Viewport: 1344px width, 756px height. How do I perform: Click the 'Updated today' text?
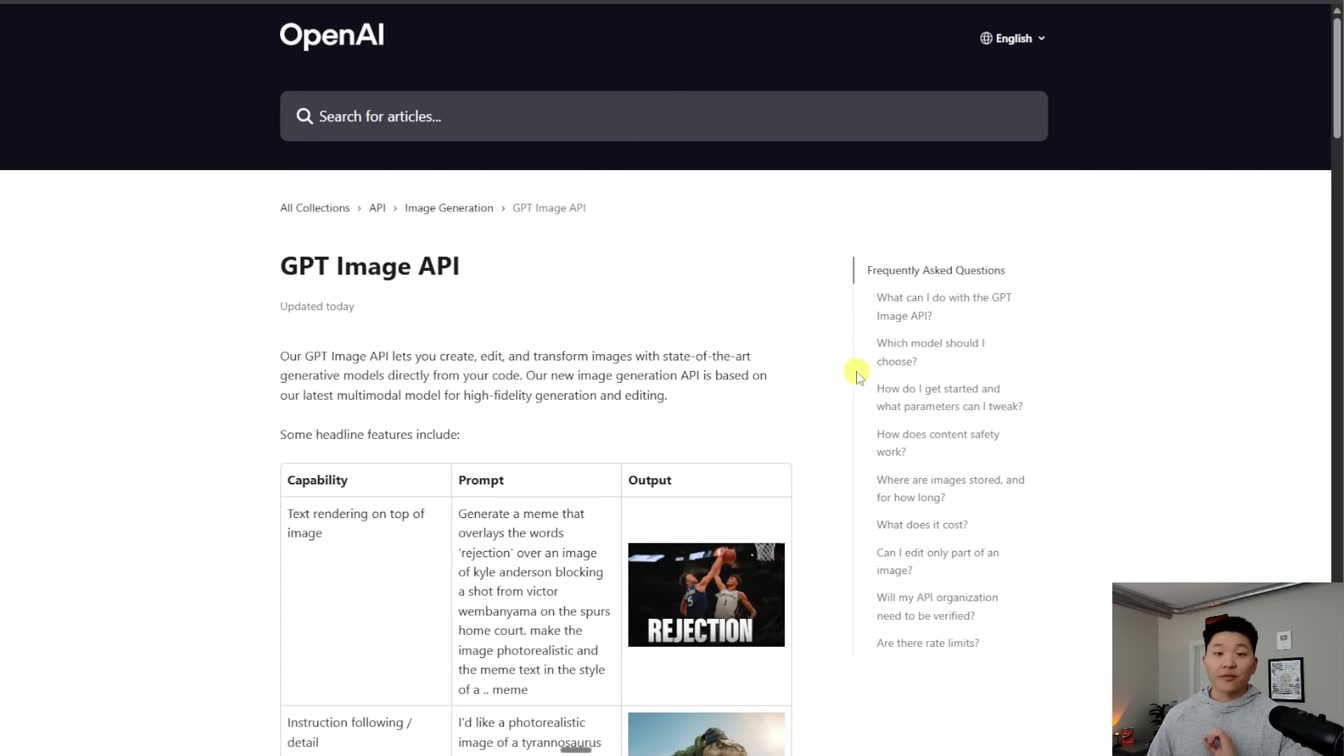click(x=317, y=306)
